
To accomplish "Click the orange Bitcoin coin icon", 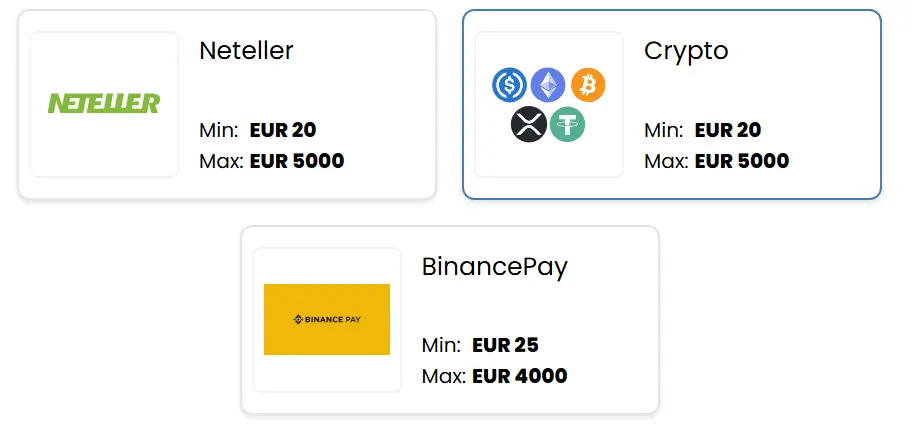I will [x=588, y=86].
